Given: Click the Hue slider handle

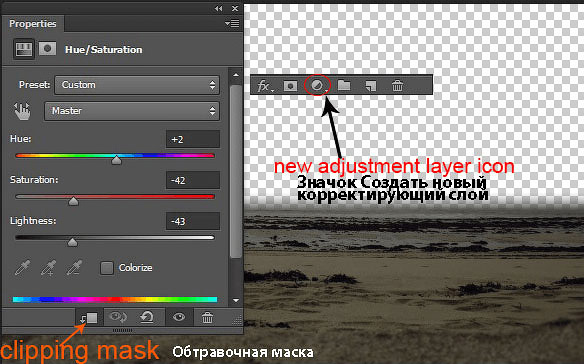Looking at the screenshot, I should (117, 160).
